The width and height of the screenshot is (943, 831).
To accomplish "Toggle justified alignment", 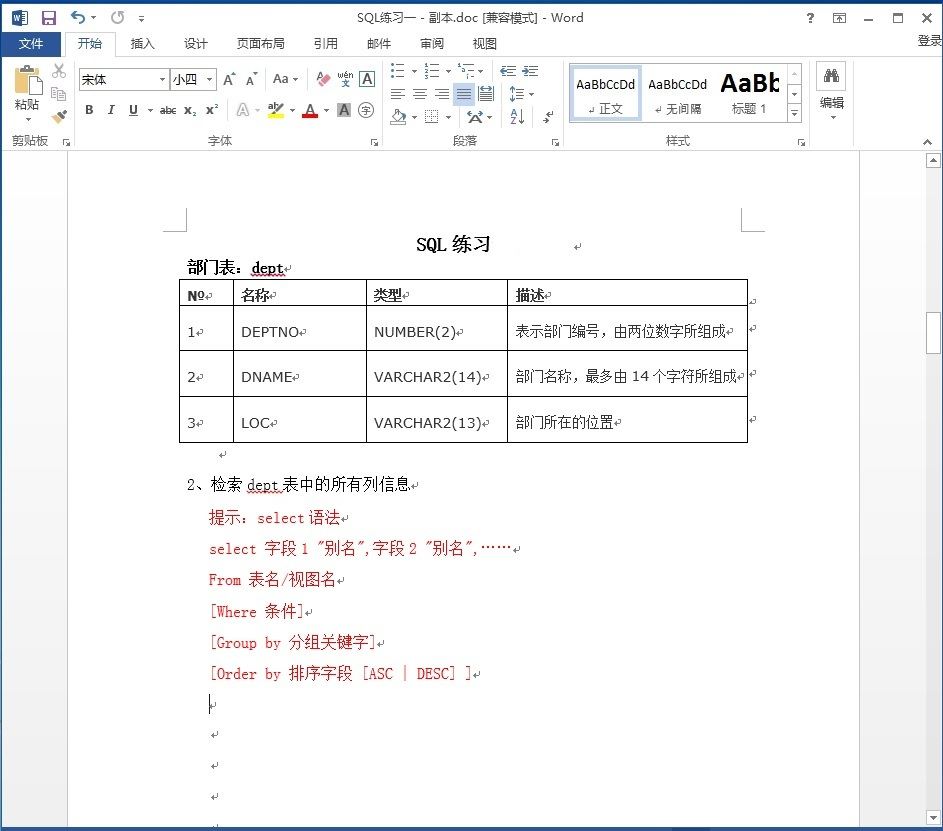I will point(464,94).
